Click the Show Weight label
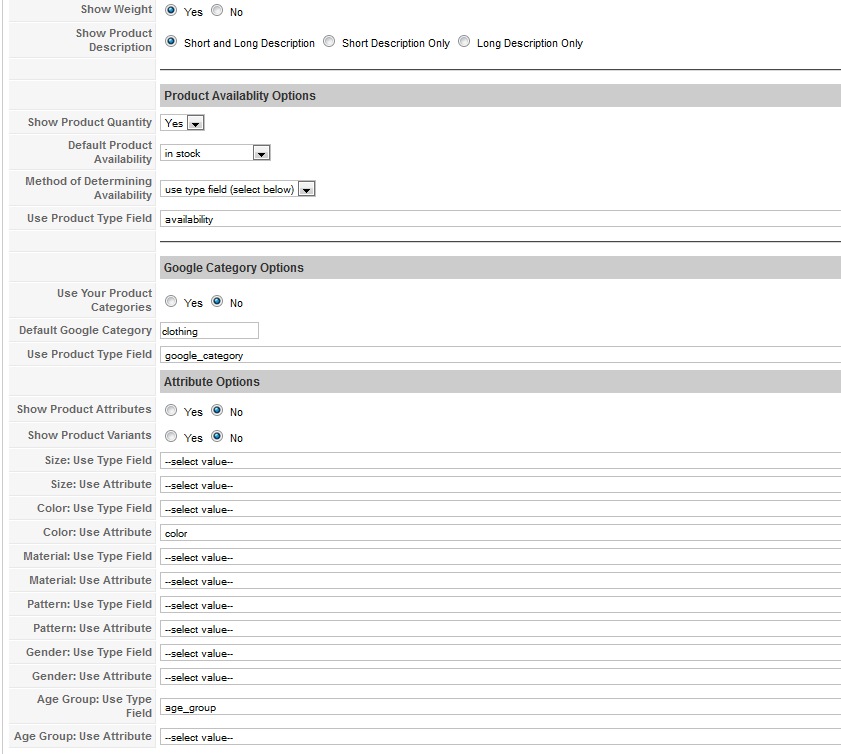Screen dimensions: 841x754 click(116, 10)
